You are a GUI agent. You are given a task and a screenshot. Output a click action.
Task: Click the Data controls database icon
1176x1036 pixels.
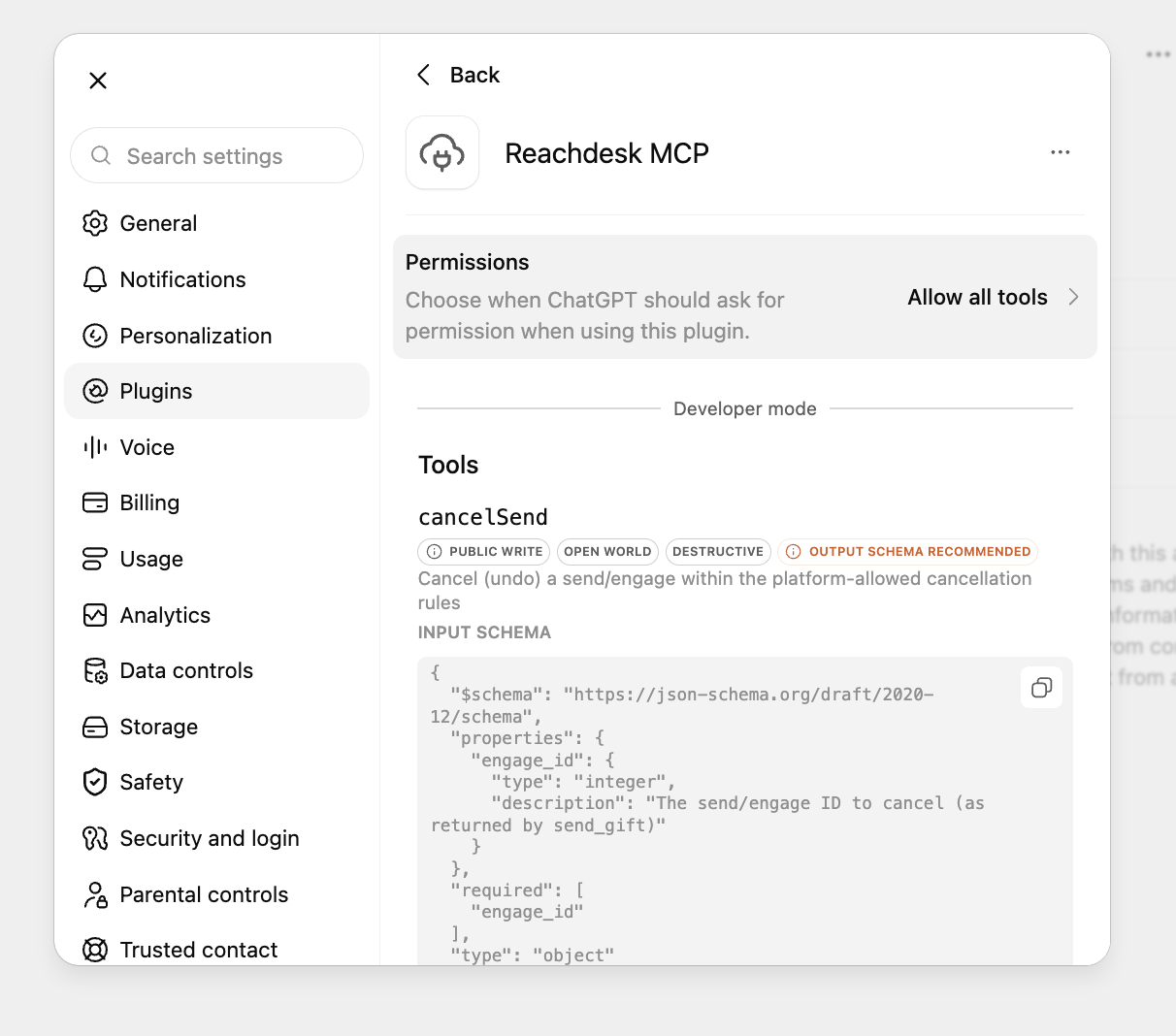click(95, 670)
